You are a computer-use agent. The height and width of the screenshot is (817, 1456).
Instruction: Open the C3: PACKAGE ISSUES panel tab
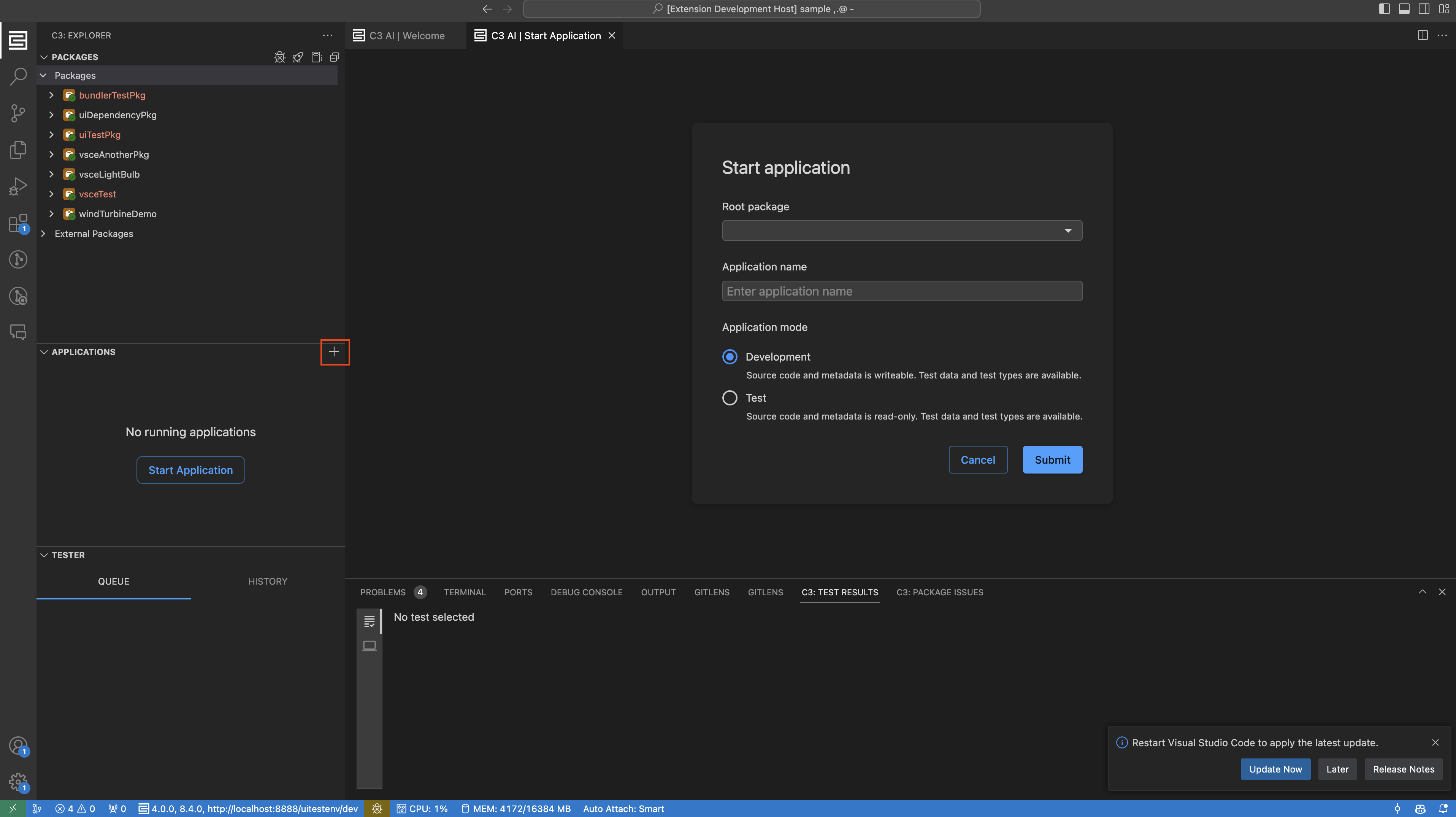pyautogui.click(x=939, y=592)
